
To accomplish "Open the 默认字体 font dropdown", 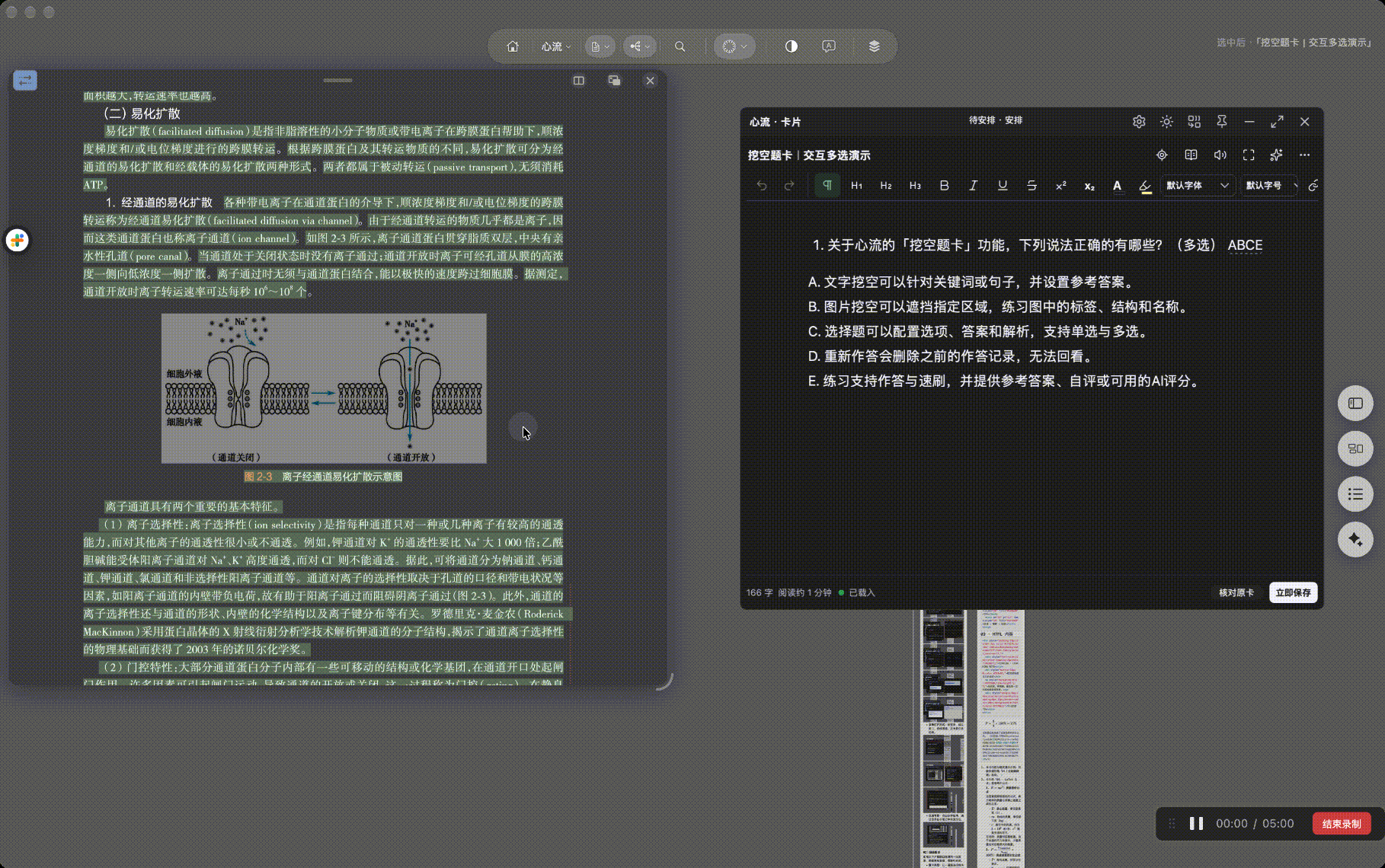I will click(1198, 186).
